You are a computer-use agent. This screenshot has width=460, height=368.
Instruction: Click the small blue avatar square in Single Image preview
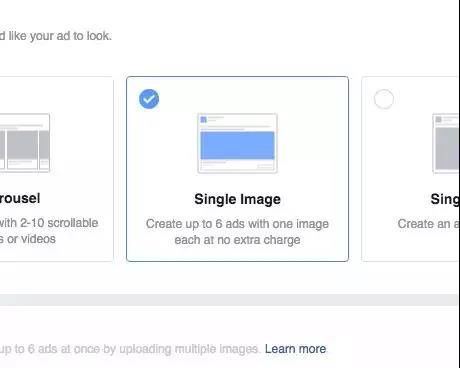pyautogui.click(x=203, y=119)
